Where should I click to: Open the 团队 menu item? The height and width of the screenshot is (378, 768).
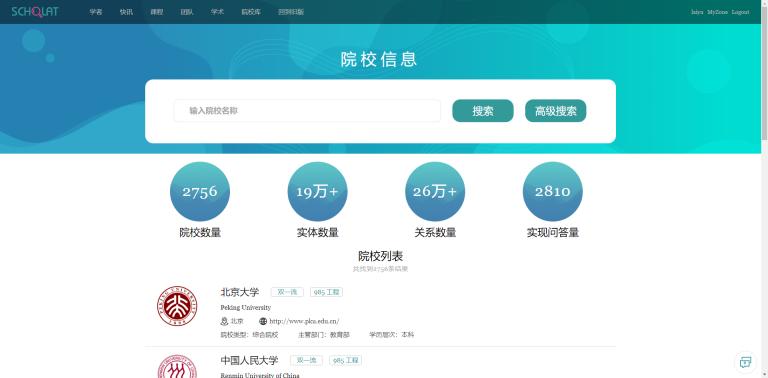pyautogui.click(x=187, y=12)
